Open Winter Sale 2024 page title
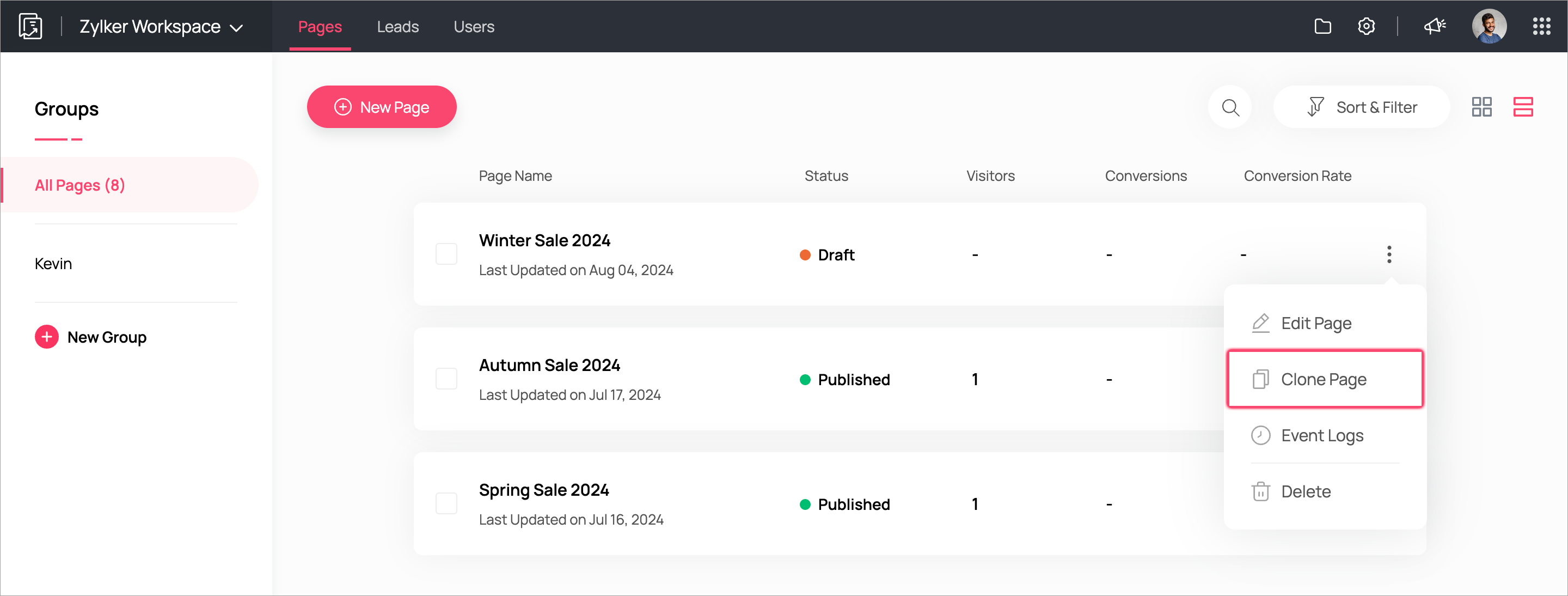This screenshot has height=596, width=1568. click(544, 240)
